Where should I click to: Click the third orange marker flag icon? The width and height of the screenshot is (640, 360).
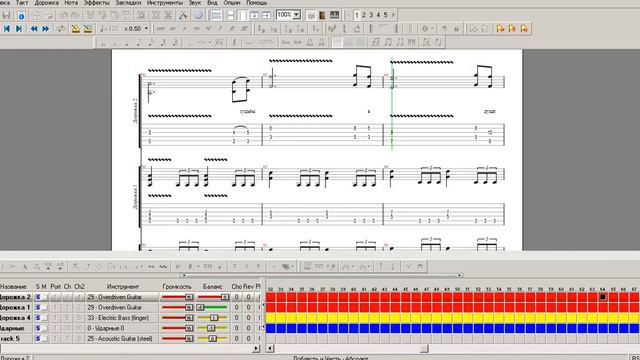click(x=524, y=29)
